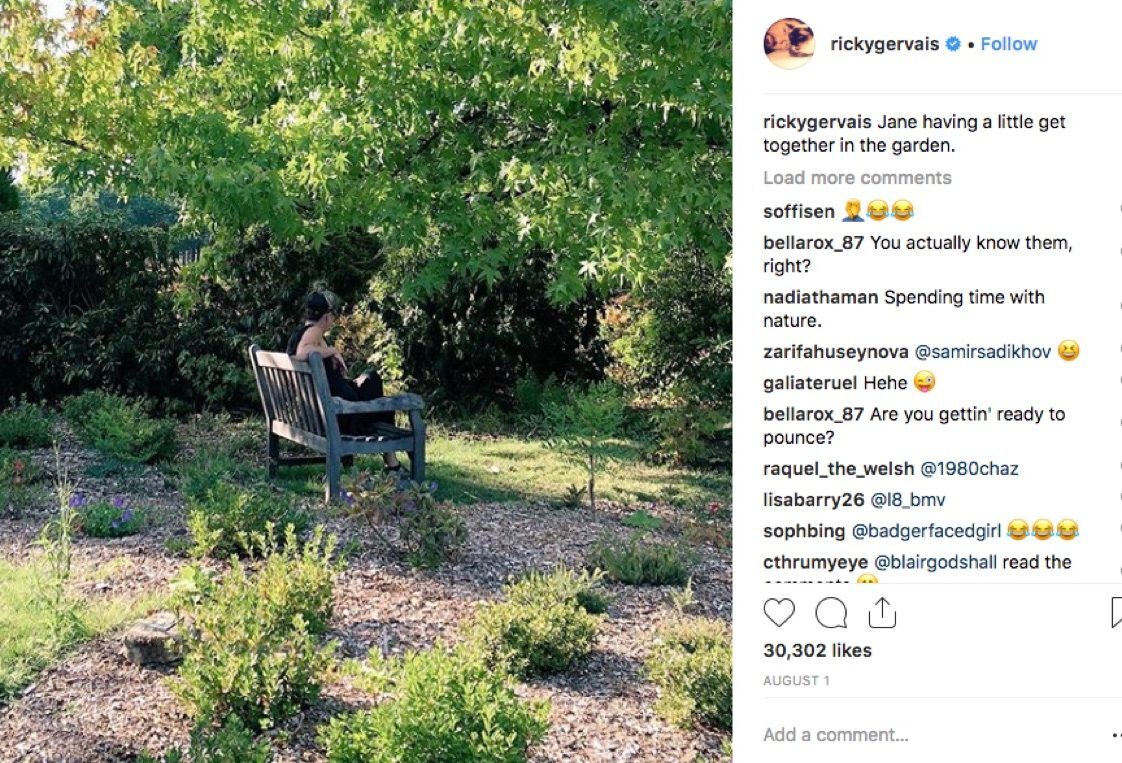
Task: Like the post using the heart icon
Action: pos(780,613)
